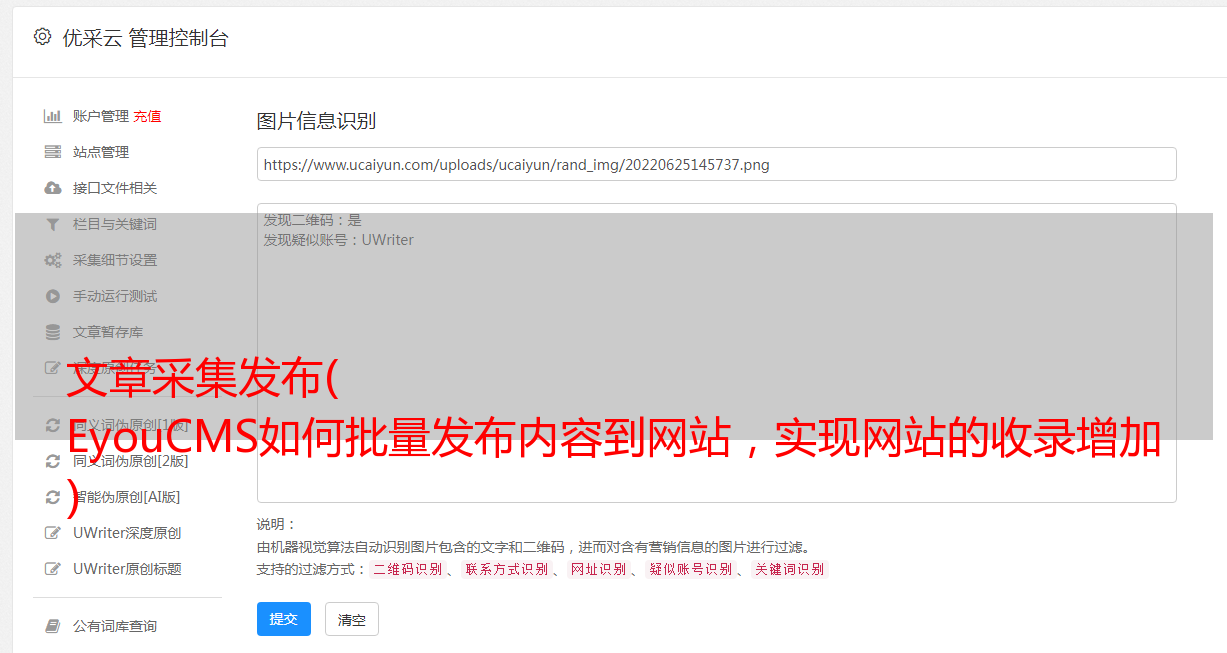Click the refresh icon for 智能伪原创[AI版]
This screenshot has height=653, width=1227.
click(x=53, y=497)
